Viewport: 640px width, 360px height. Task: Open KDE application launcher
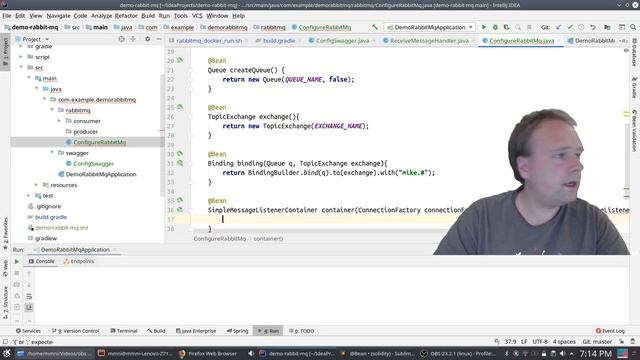(x=7, y=353)
